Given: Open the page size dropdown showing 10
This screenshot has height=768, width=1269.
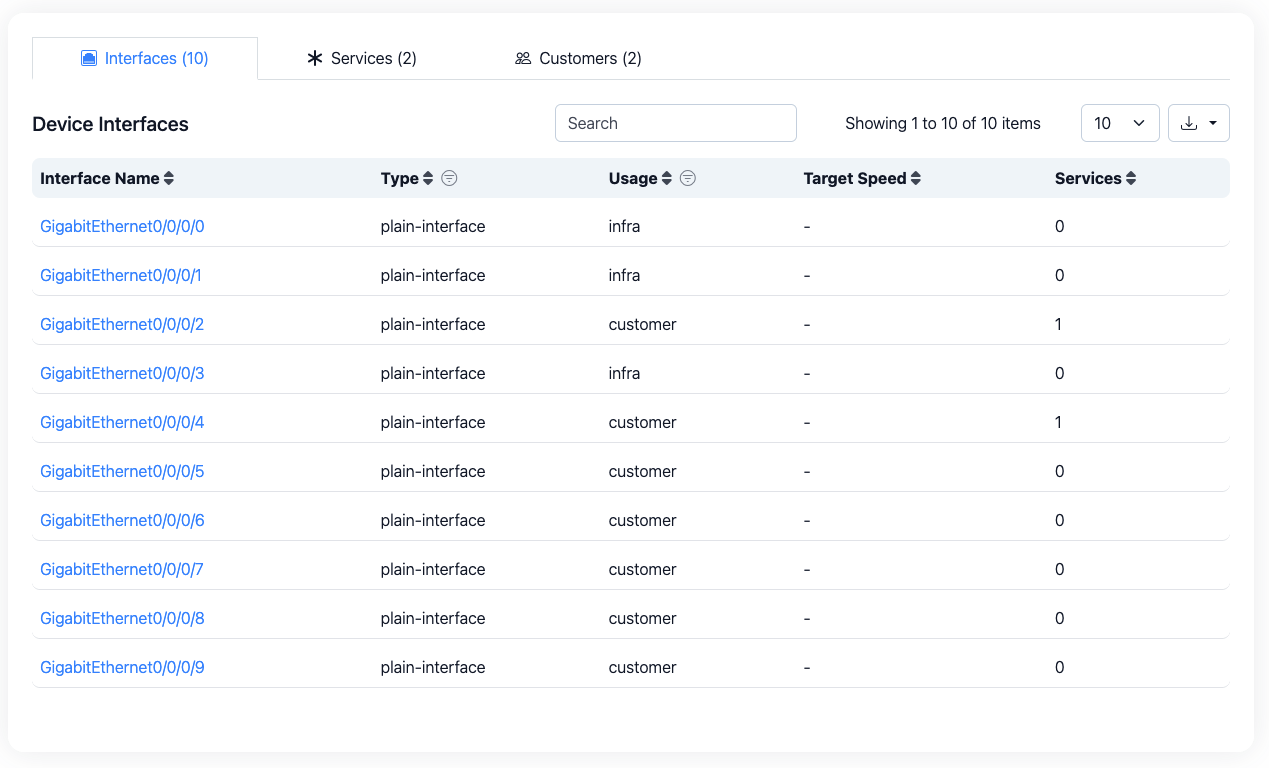Looking at the screenshot, I should pyautogui.click(x=1119, y=123).
